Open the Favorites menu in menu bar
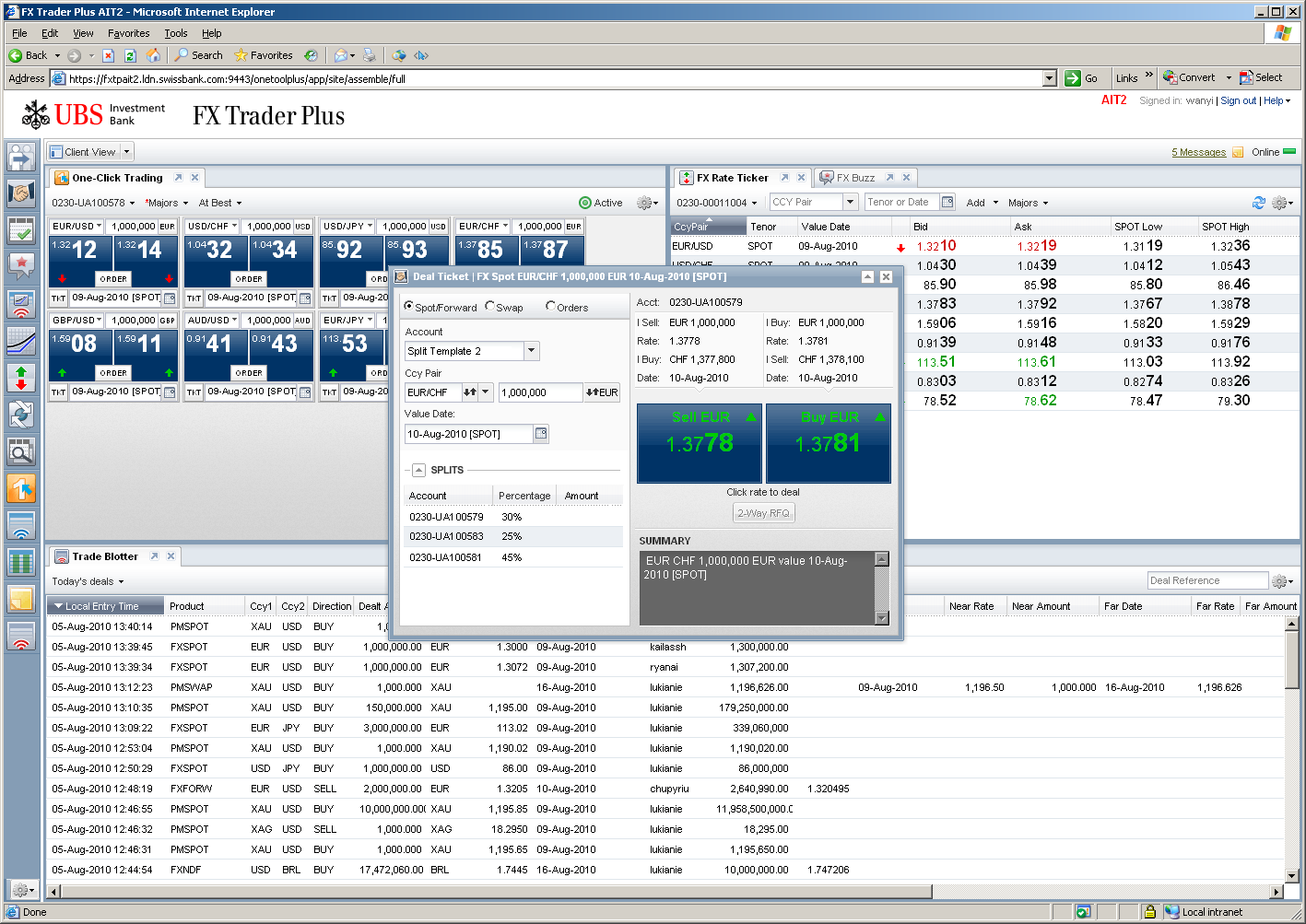Image resolution: width=1306 pixels, height=924 pixels. [128, 33]
